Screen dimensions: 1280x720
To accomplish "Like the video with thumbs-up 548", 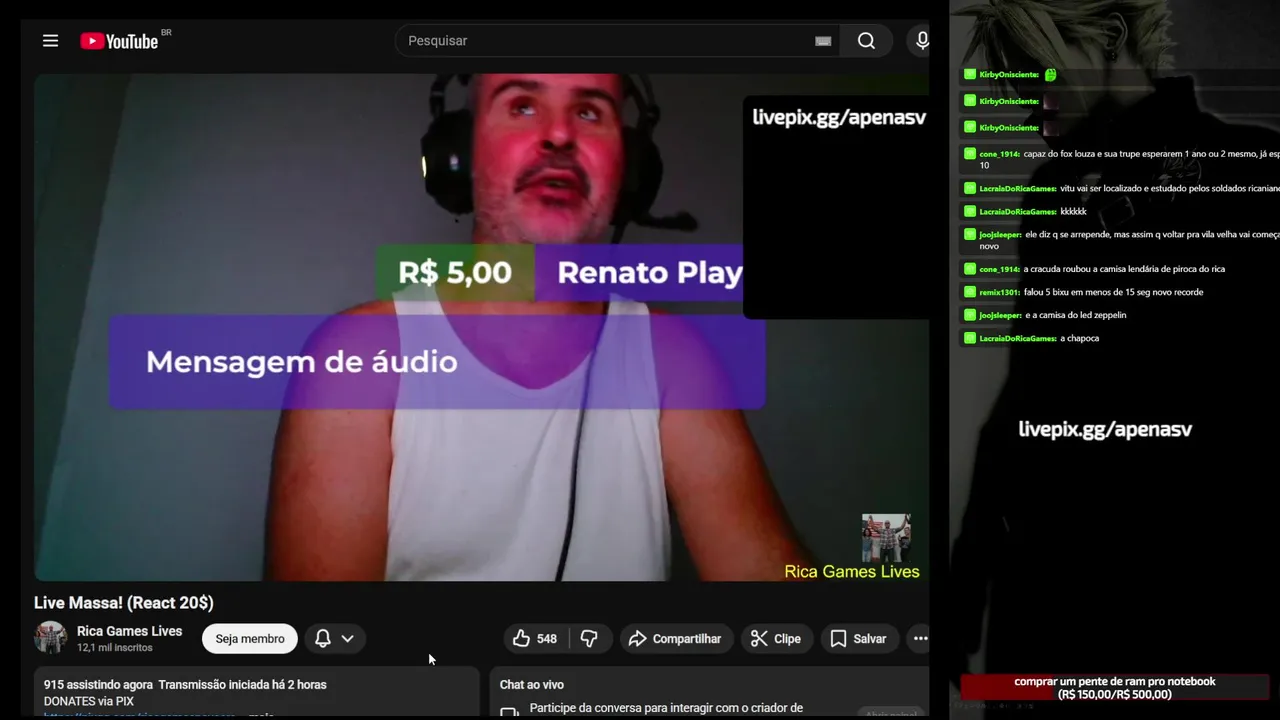I will click(x=536, y=638).
